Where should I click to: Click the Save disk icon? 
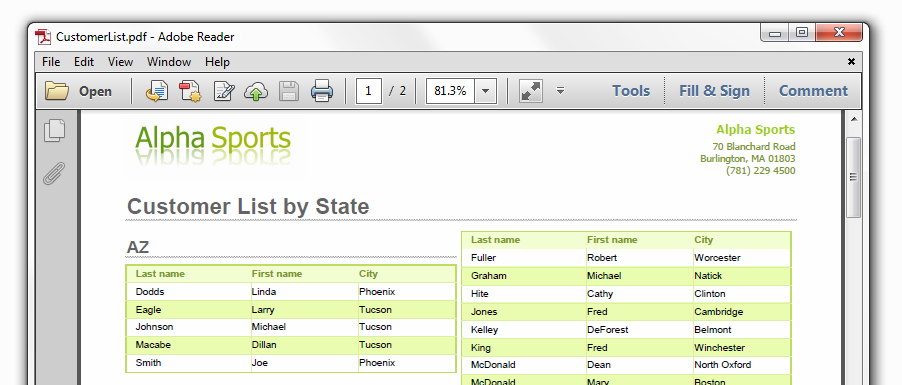(289, 91)
